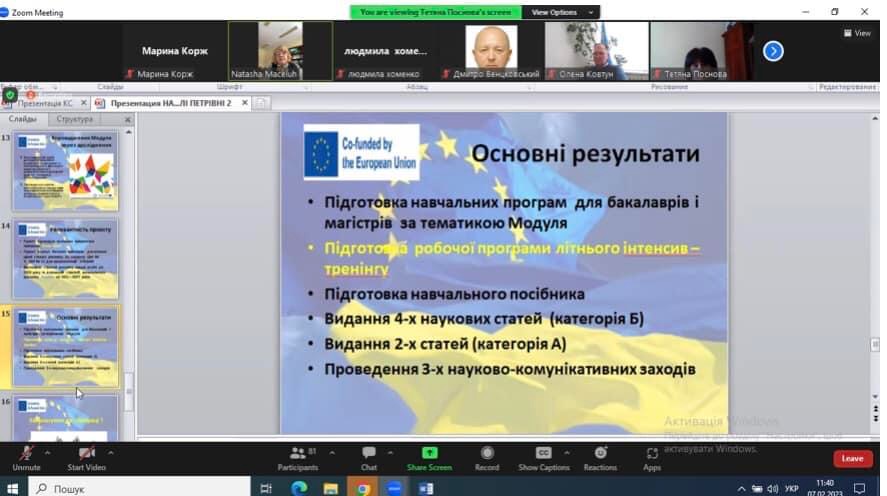Open the Chat panel
The image size is (887, 496).
click(x=369, y=458)
